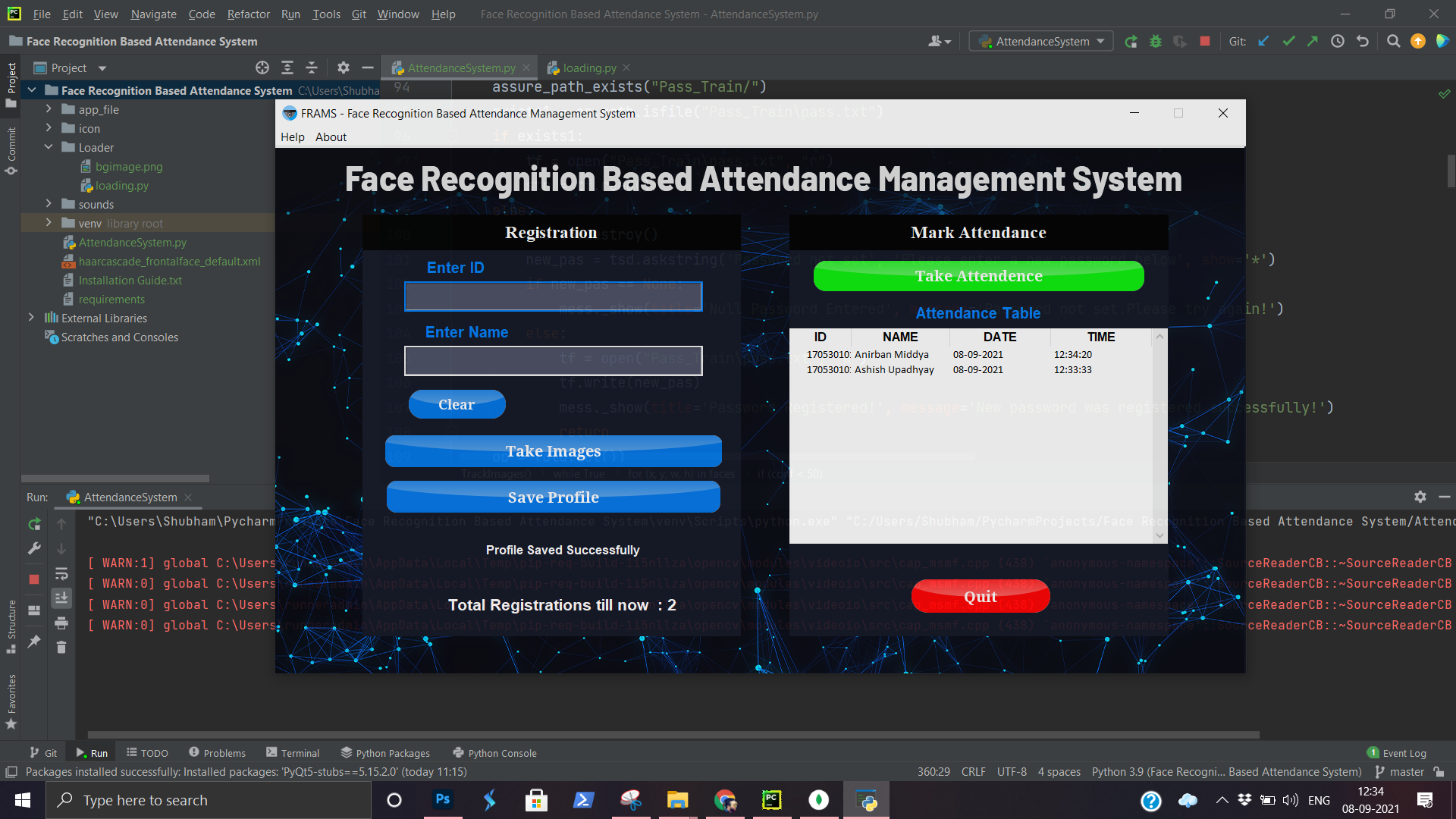This screenshot has width=1456, height=819.
Task: Expand External Libraries node
Action: [31, 318]
